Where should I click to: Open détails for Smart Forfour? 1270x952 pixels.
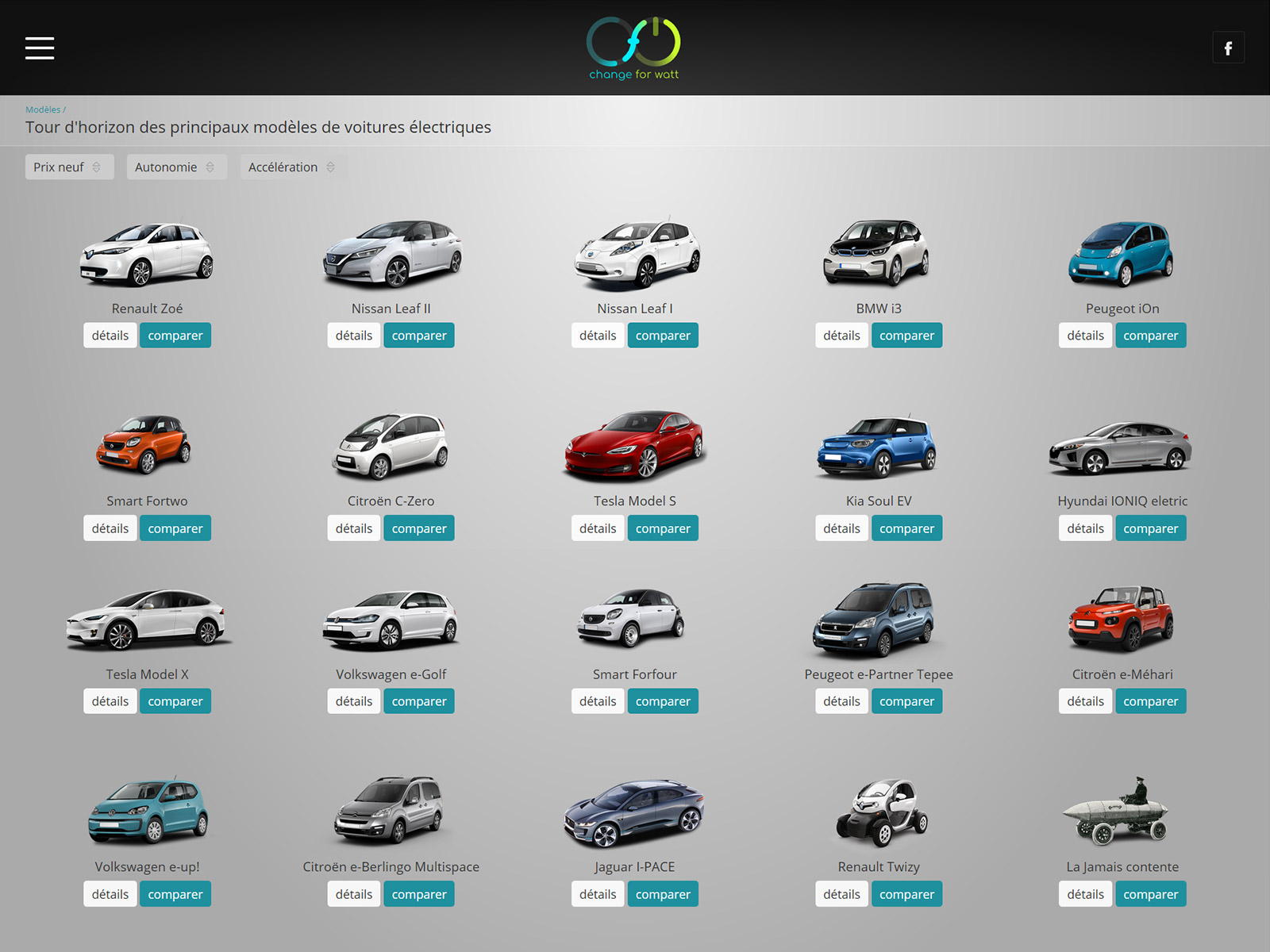pos(598,701)
